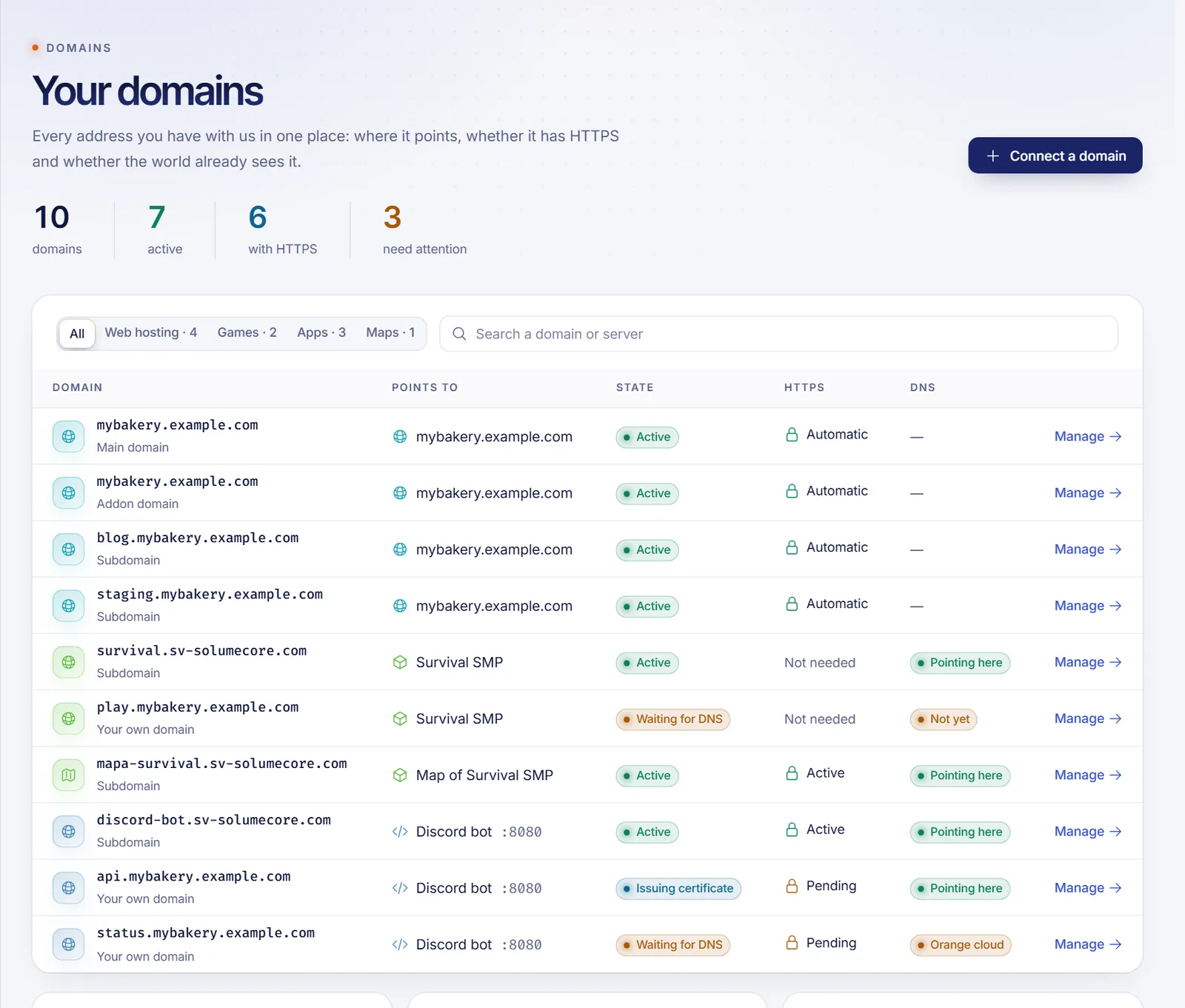
Task: Manage blog.mybakery.example.com
Action: pos(1088,549)
